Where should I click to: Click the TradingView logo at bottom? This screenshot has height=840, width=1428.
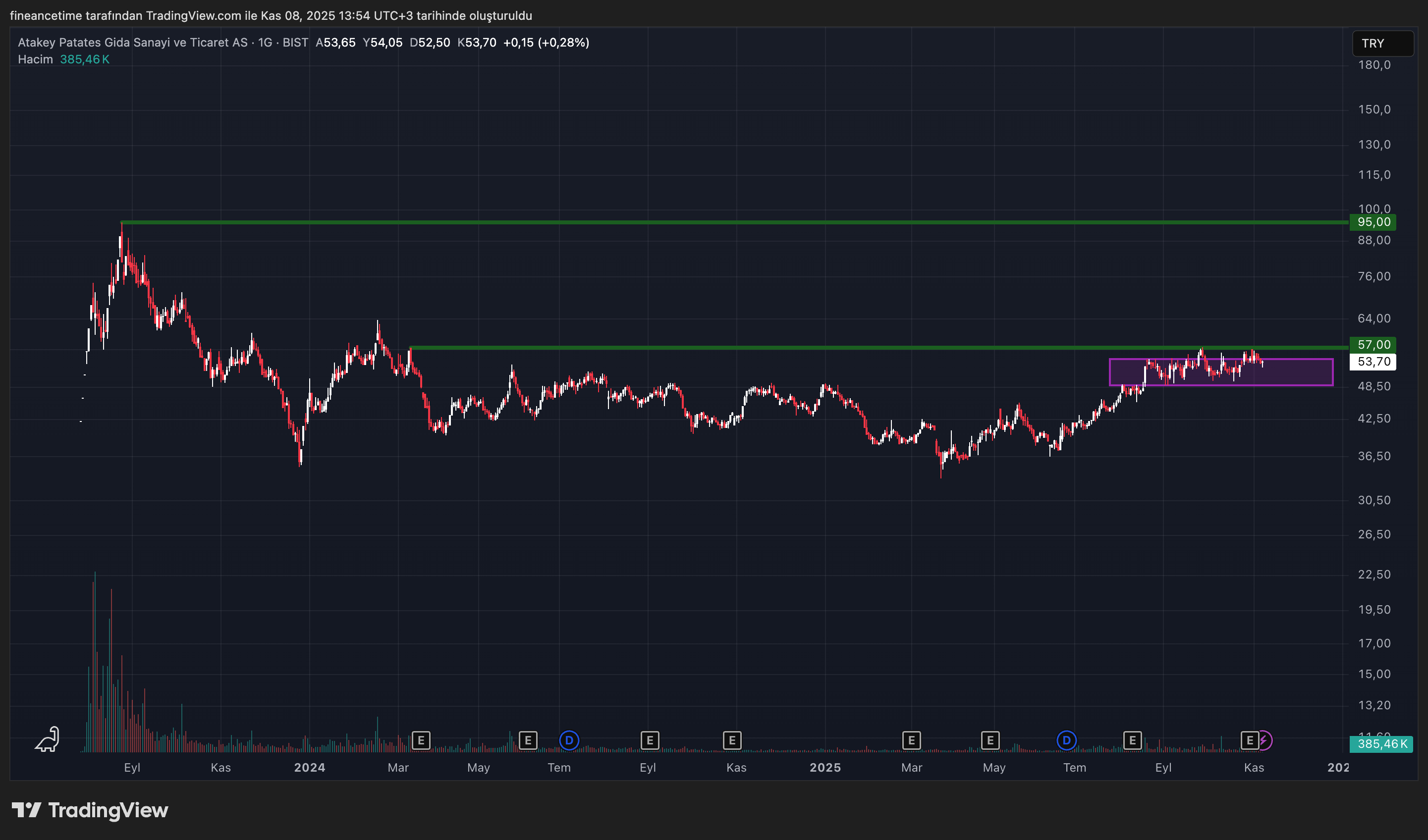click(91, 810)
